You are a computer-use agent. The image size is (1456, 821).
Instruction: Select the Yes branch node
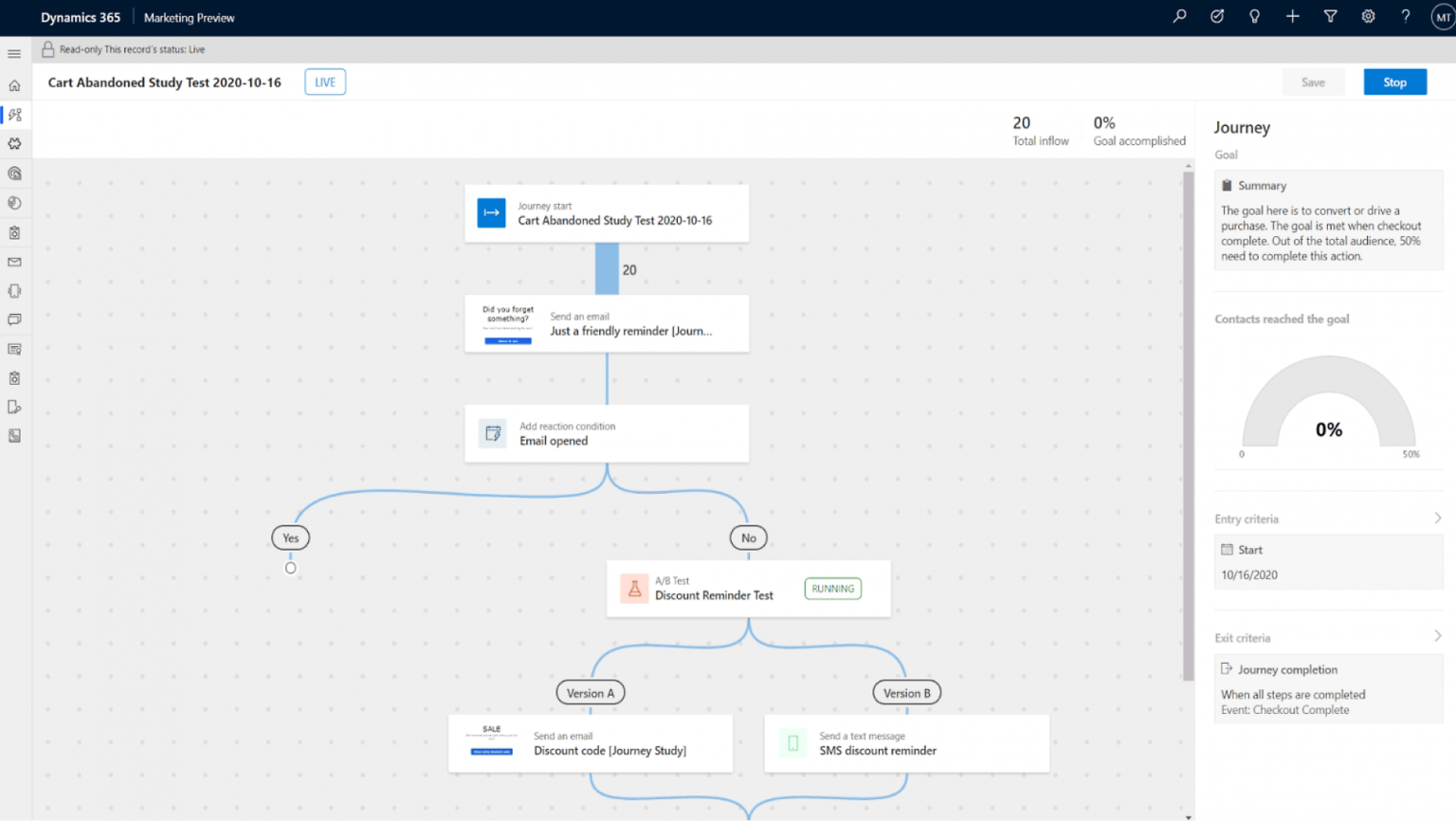click(x=290, y=538)
